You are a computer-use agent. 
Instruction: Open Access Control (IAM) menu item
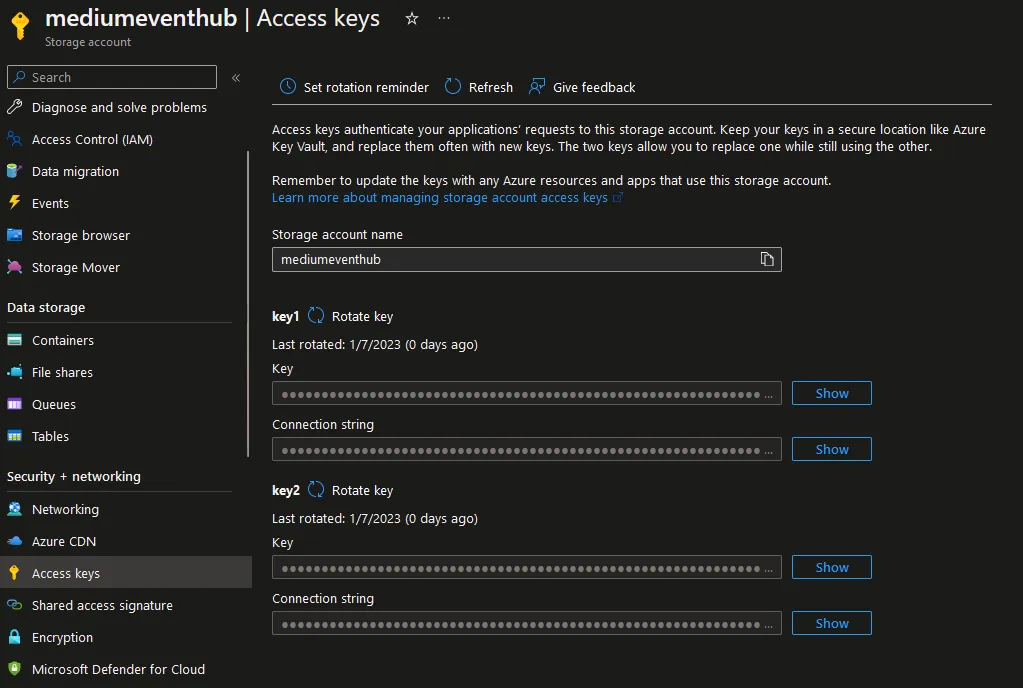click(x=92, y=140)
